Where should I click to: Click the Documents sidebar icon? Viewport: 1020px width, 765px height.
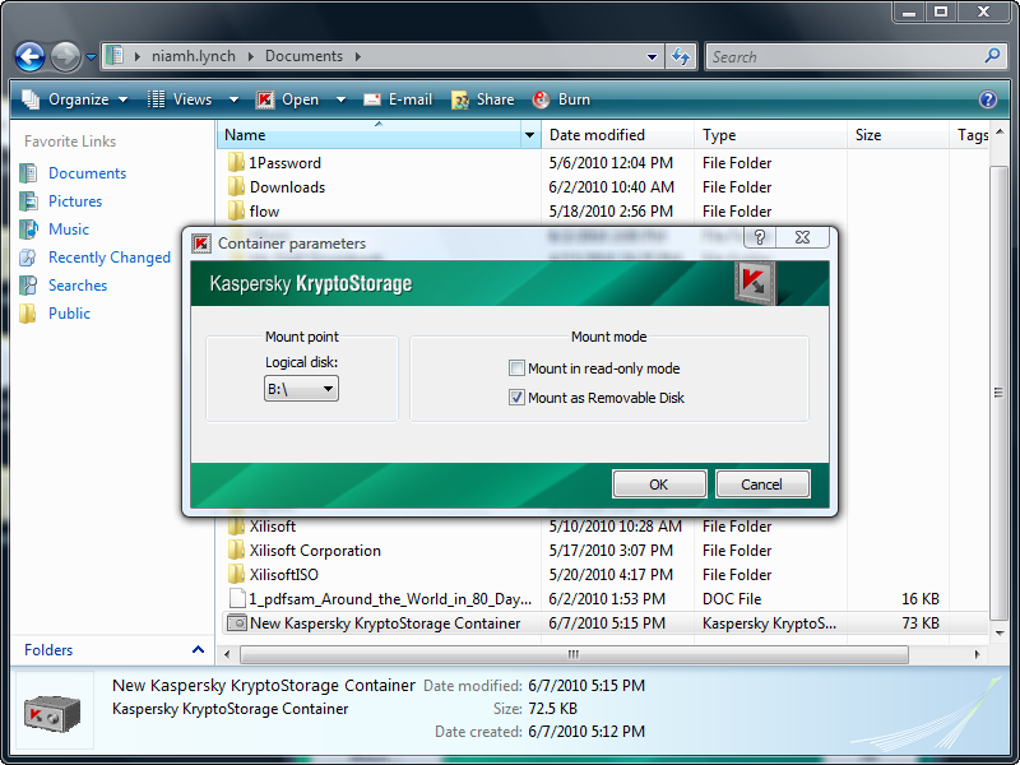point(28,173)
